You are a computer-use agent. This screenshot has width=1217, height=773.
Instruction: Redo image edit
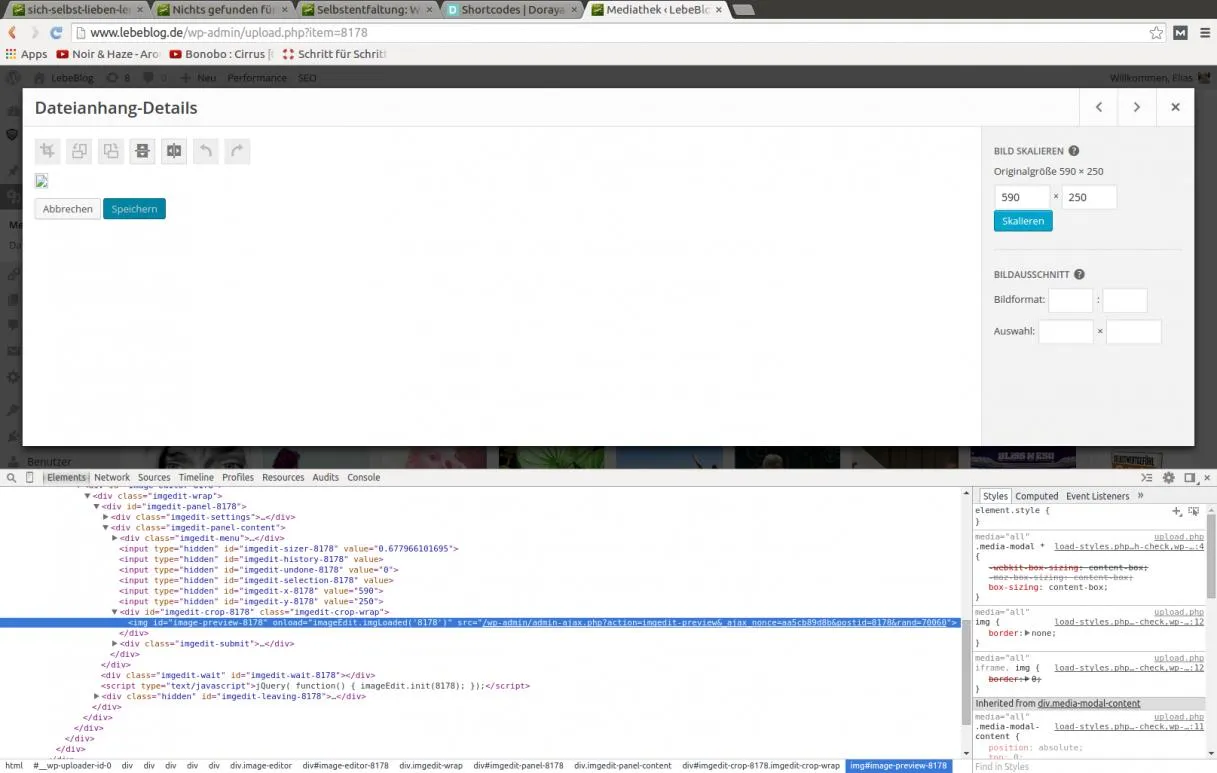pyautogui.click(x=237, y=151)
